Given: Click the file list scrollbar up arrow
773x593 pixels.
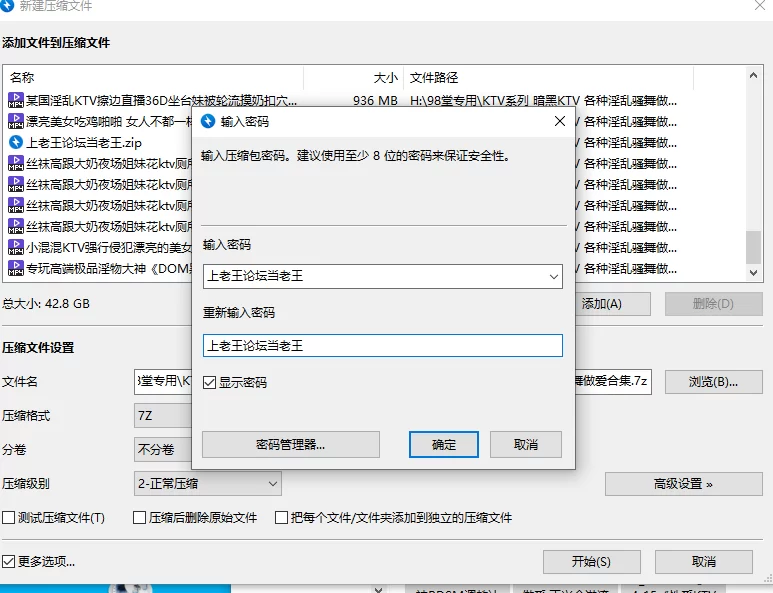Looking at the screenshot, I should [x=753, y=75].
